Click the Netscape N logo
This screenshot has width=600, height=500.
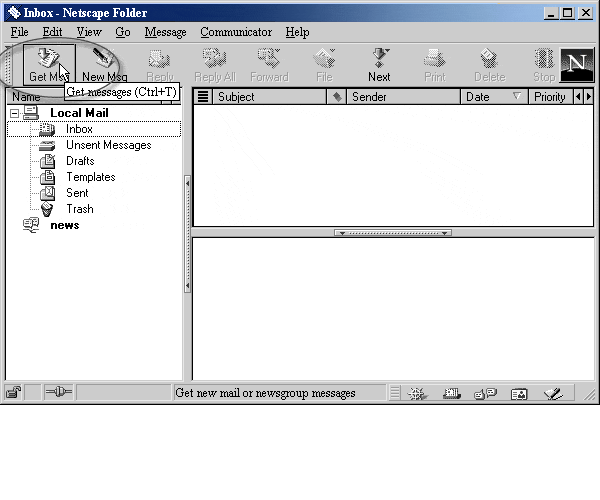[577, 65]
